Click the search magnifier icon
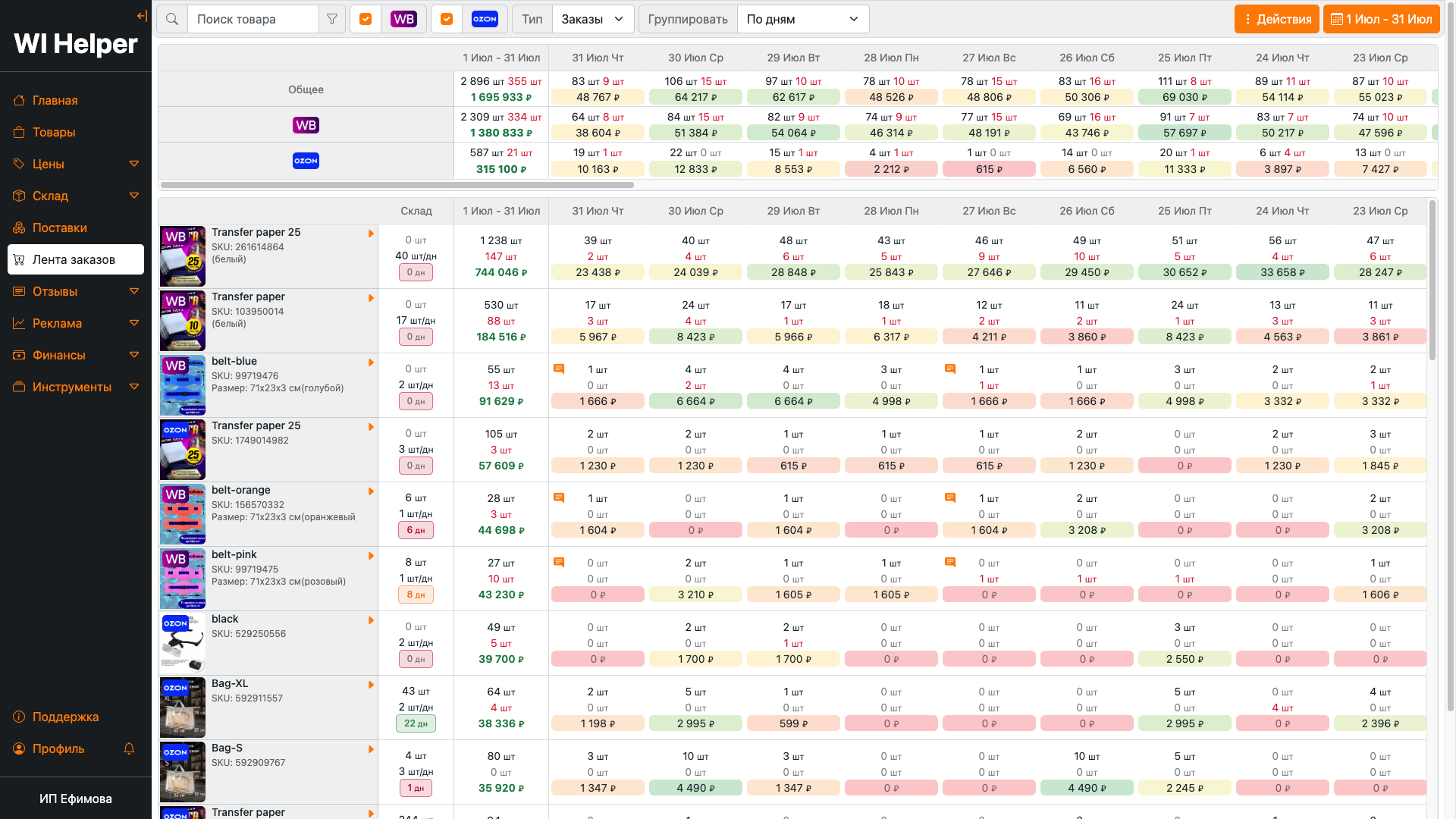Screen dimensions: 1456x819 (172, 19)
